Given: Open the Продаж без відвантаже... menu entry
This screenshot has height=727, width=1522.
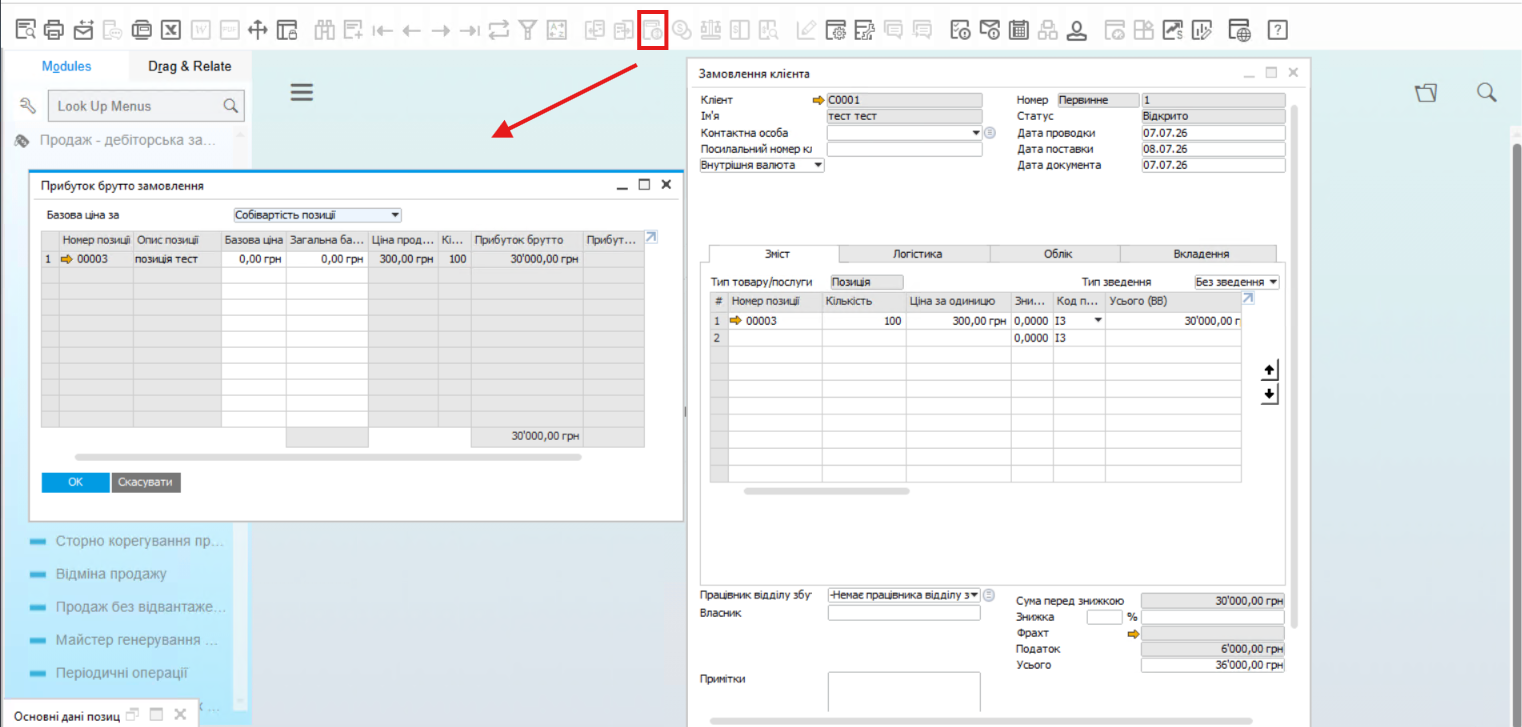Looking at the screenshot, I should (141, 607).
